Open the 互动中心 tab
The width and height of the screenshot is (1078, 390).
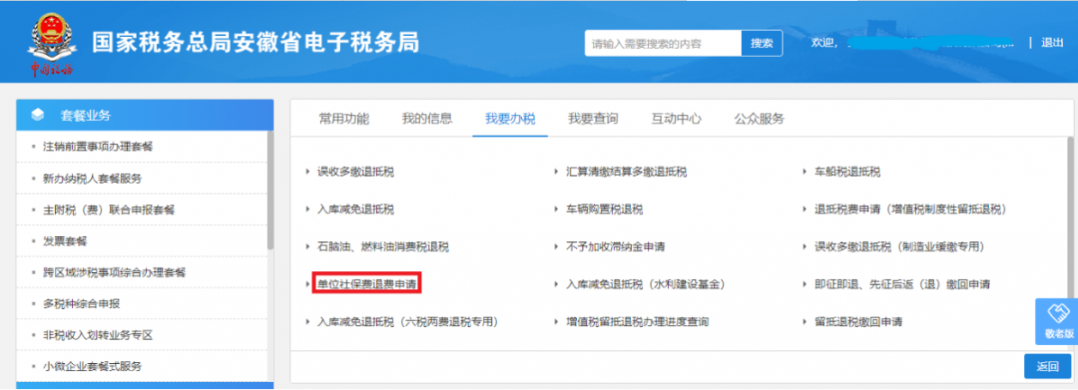tap(676, 118)
